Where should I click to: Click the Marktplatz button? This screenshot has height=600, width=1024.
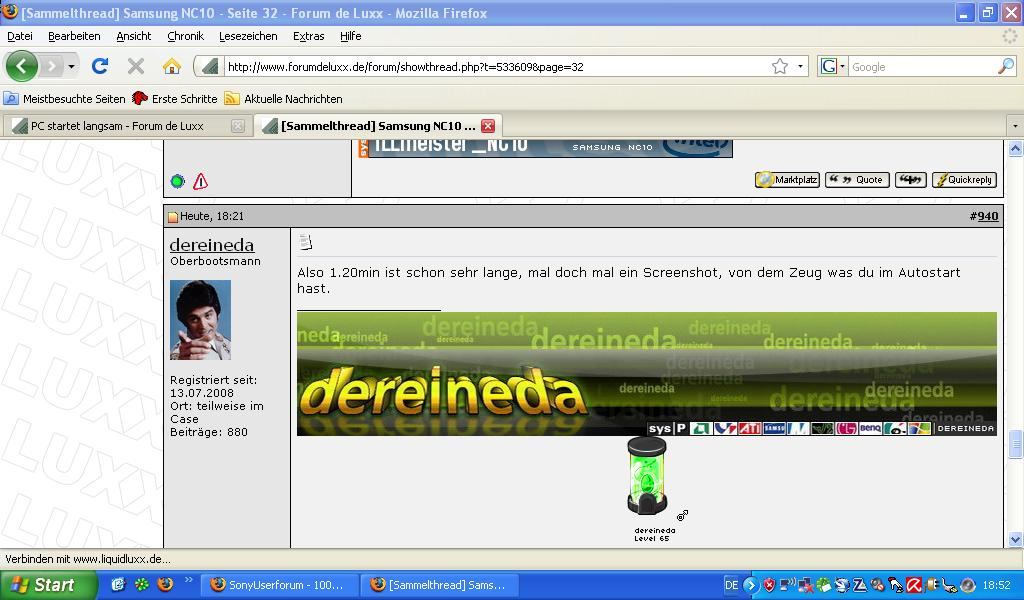787,180
